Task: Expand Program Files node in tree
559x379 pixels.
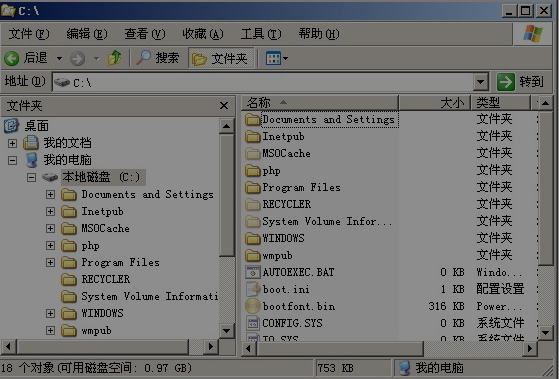Action: pyautogui.click(x=50, y=263)
